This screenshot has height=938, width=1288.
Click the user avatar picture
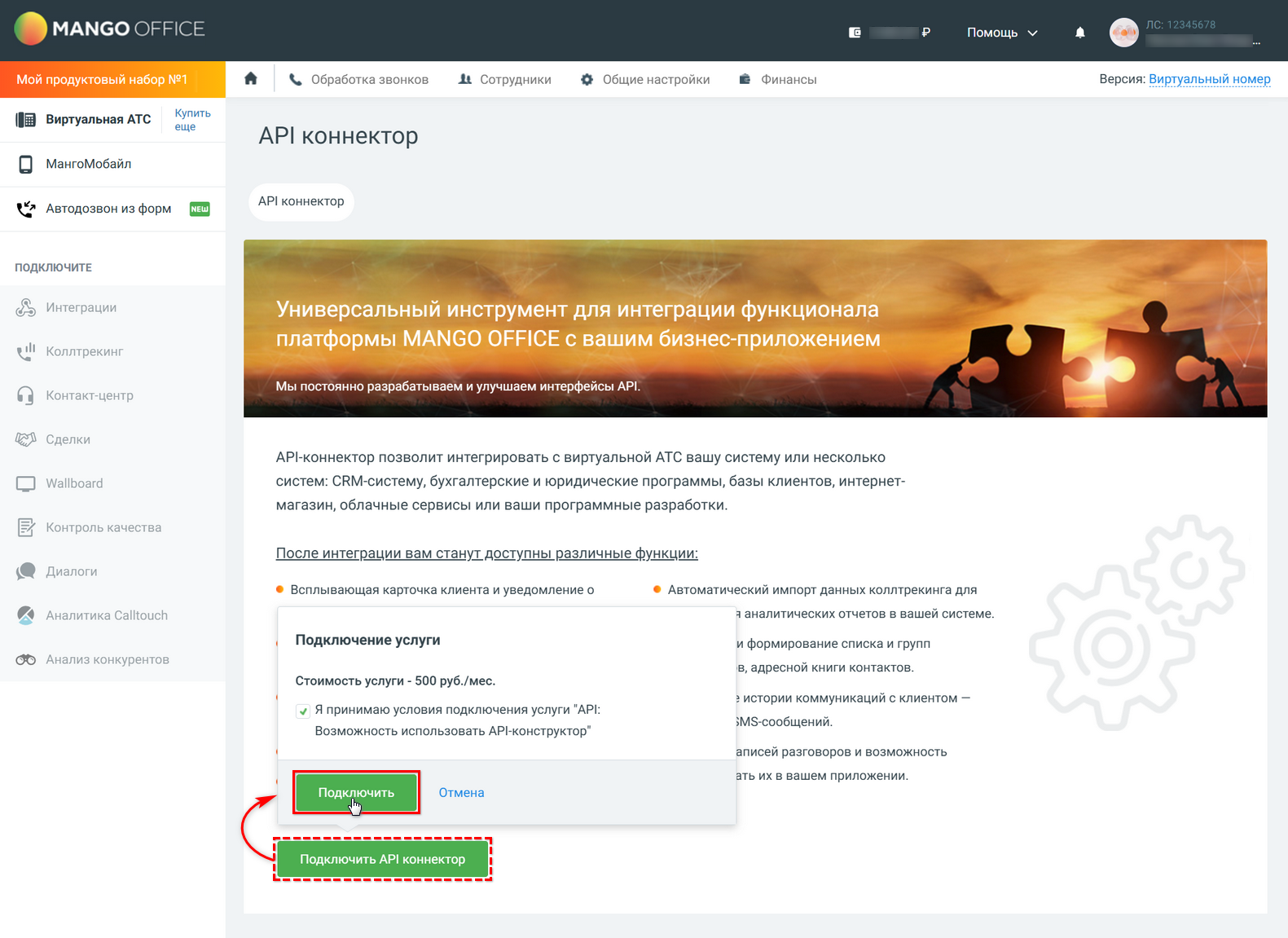tap(1123, 33)
